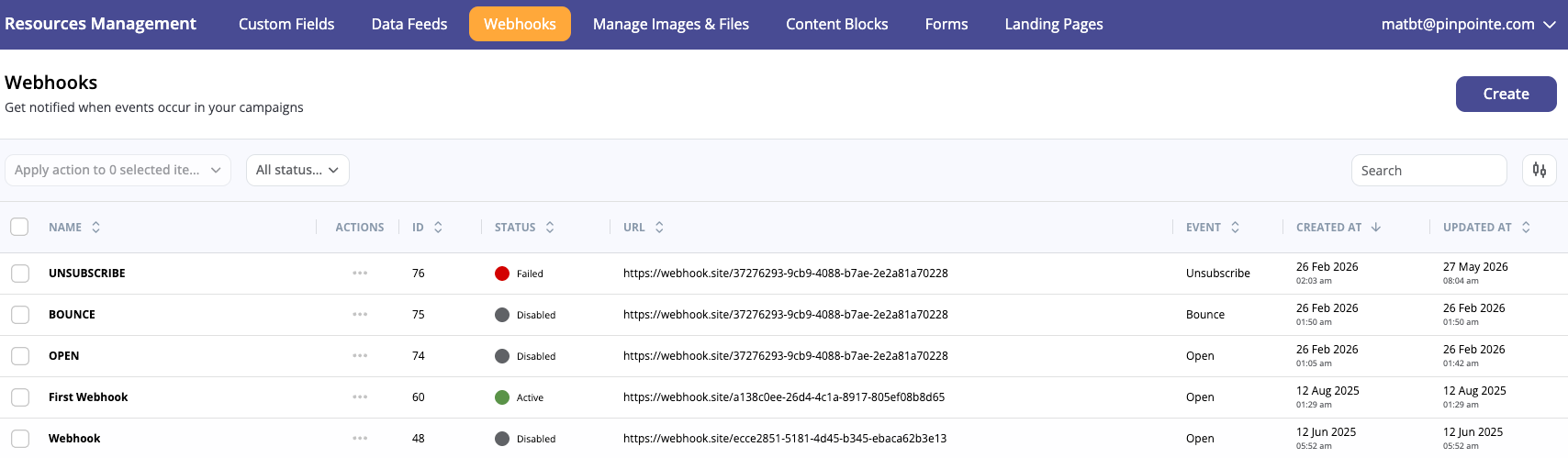Click green Active status dot for First Webhook
The width and height of the screenshot is (1568, 458).
502,397
